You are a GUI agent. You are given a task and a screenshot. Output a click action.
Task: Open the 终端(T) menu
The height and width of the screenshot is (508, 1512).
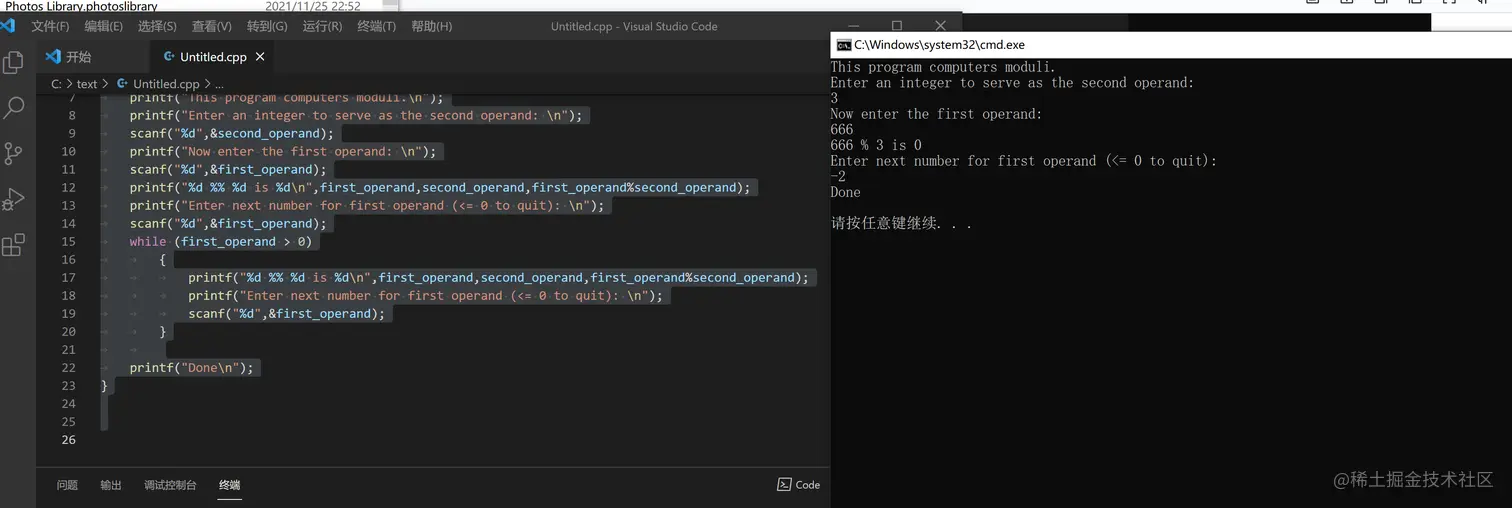tap(376, 26)
